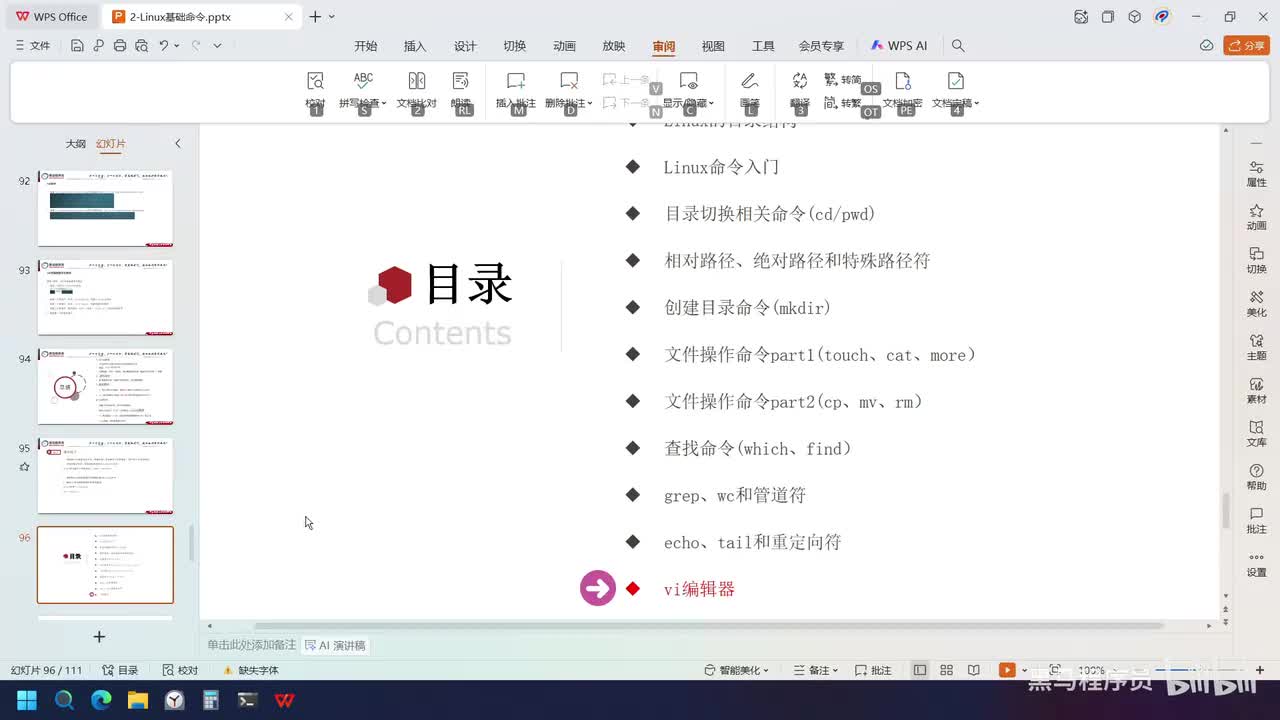
Task: Open new tab dropdown arrow beside plus
Action: 332,17
